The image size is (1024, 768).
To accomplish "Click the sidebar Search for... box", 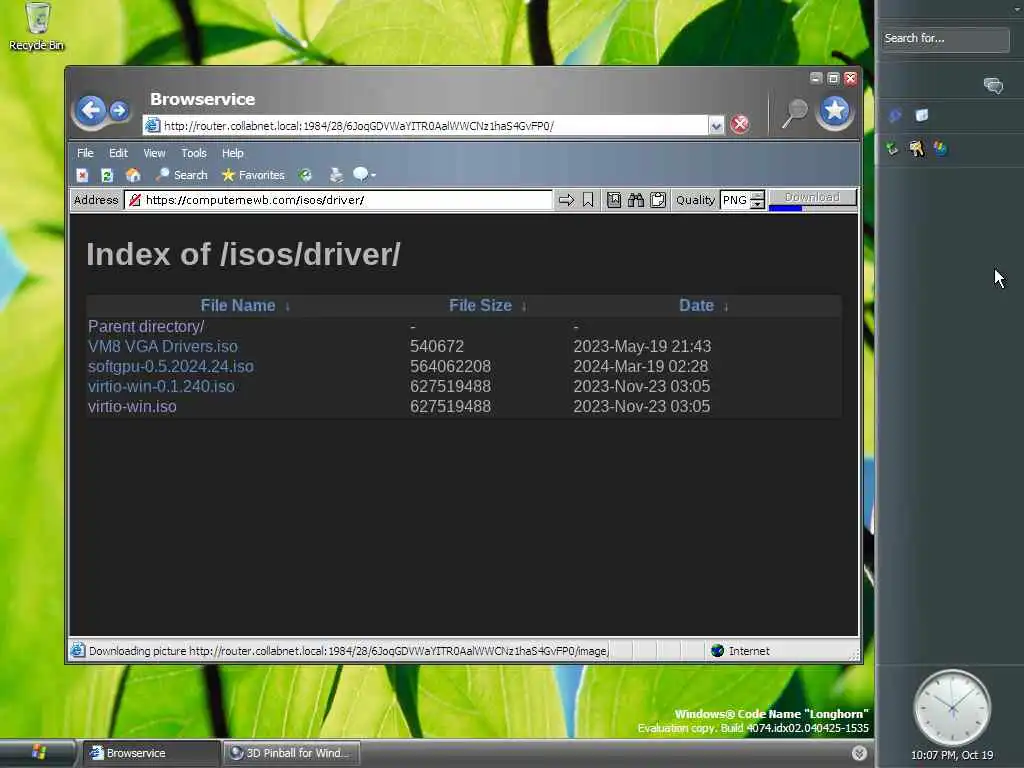I will pos(944,39).
